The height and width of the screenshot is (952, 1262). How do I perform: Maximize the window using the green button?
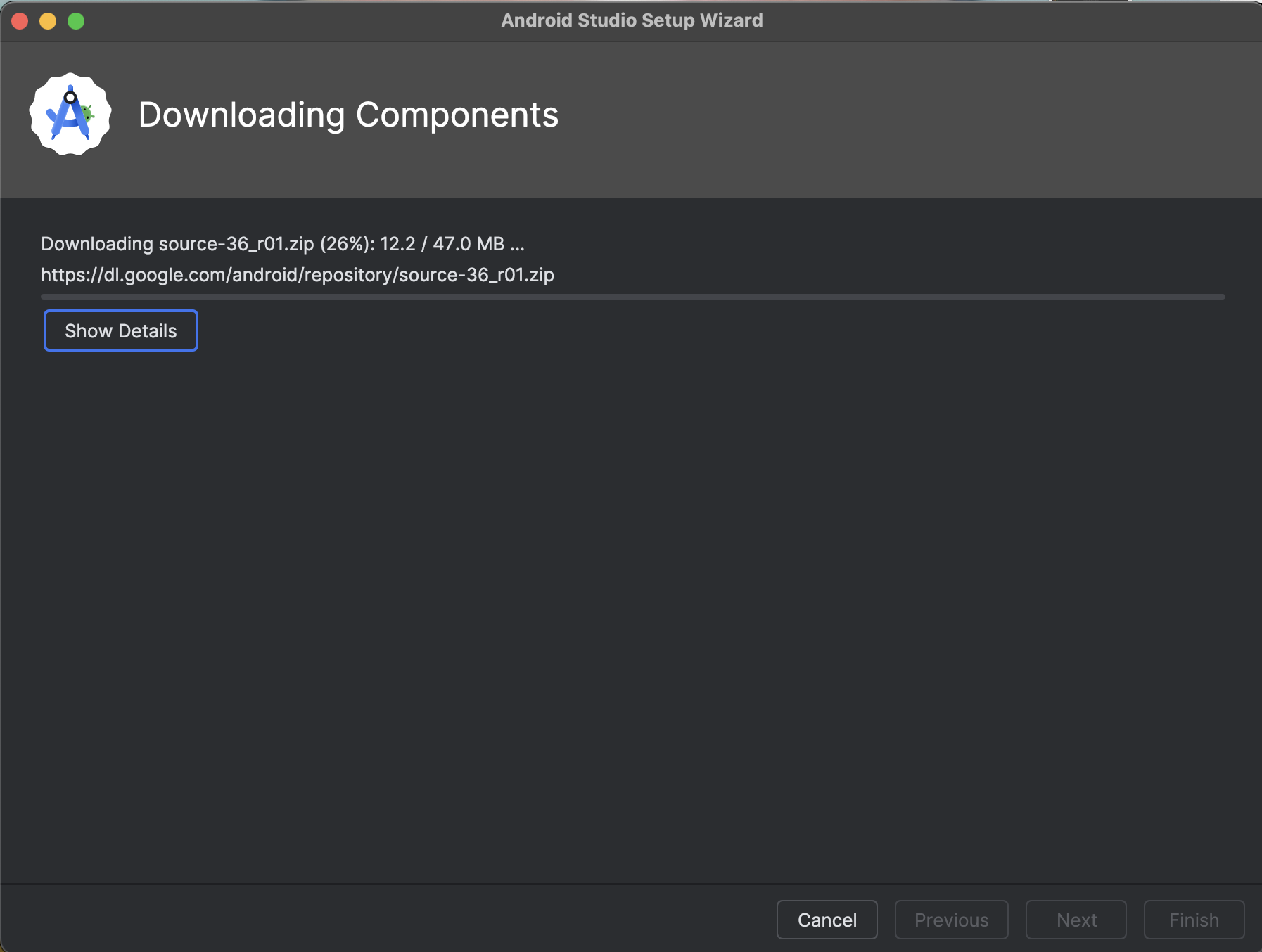(x=76, y=21)
